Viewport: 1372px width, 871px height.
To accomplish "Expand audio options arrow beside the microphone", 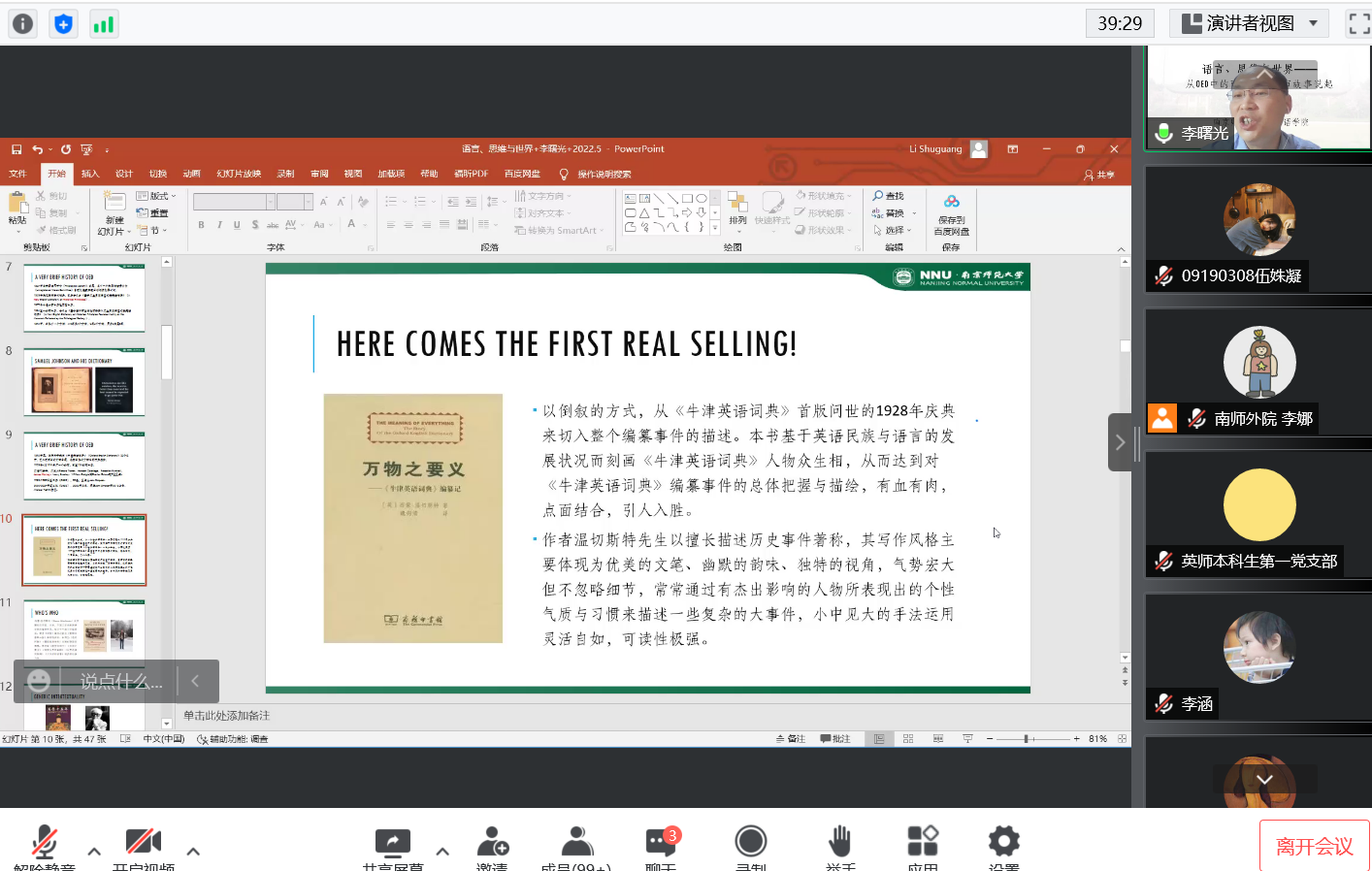I will click(x=94, y=852).
